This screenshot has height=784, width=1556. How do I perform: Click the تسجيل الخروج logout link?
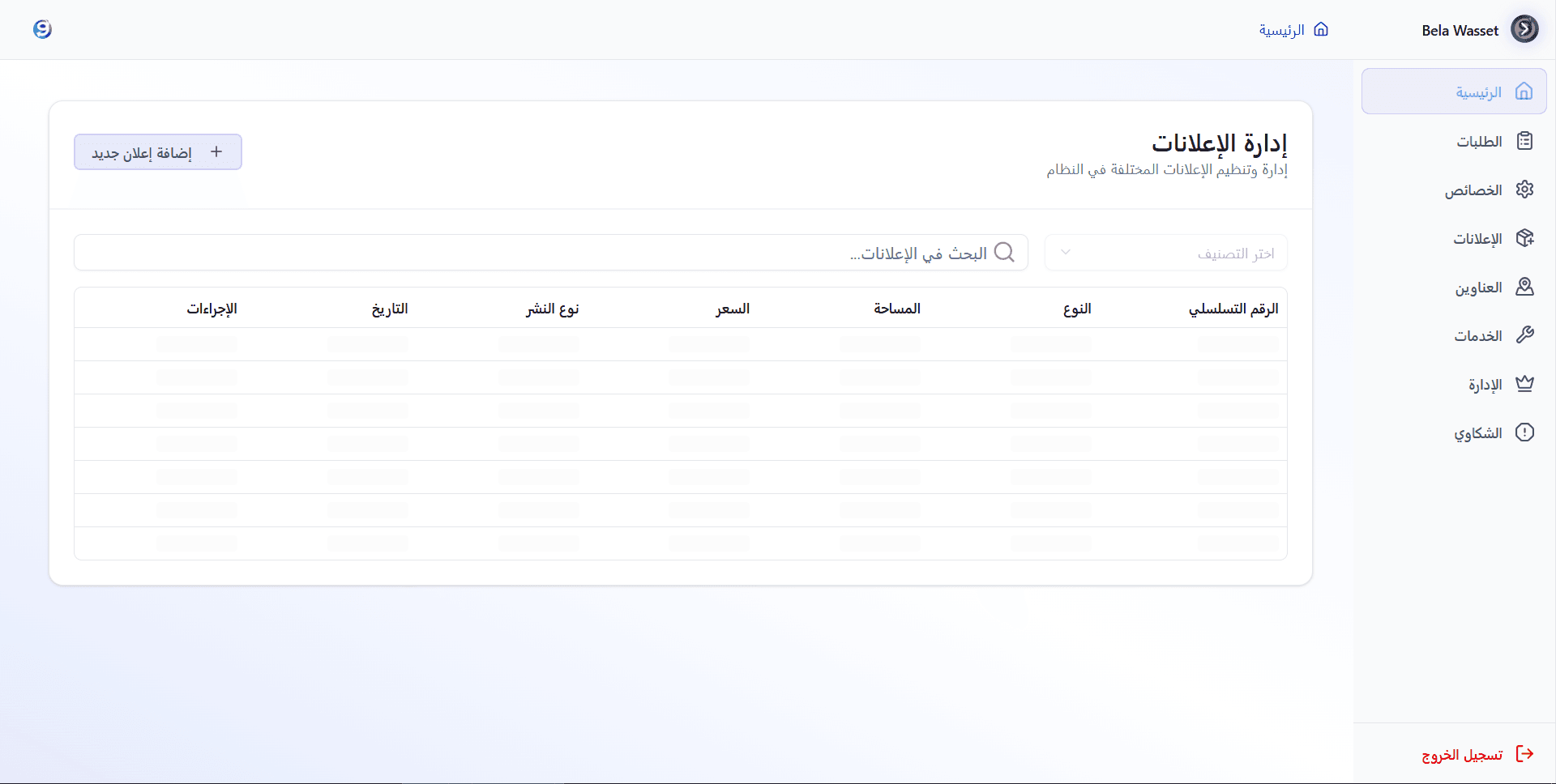(x=1462, y=755)
